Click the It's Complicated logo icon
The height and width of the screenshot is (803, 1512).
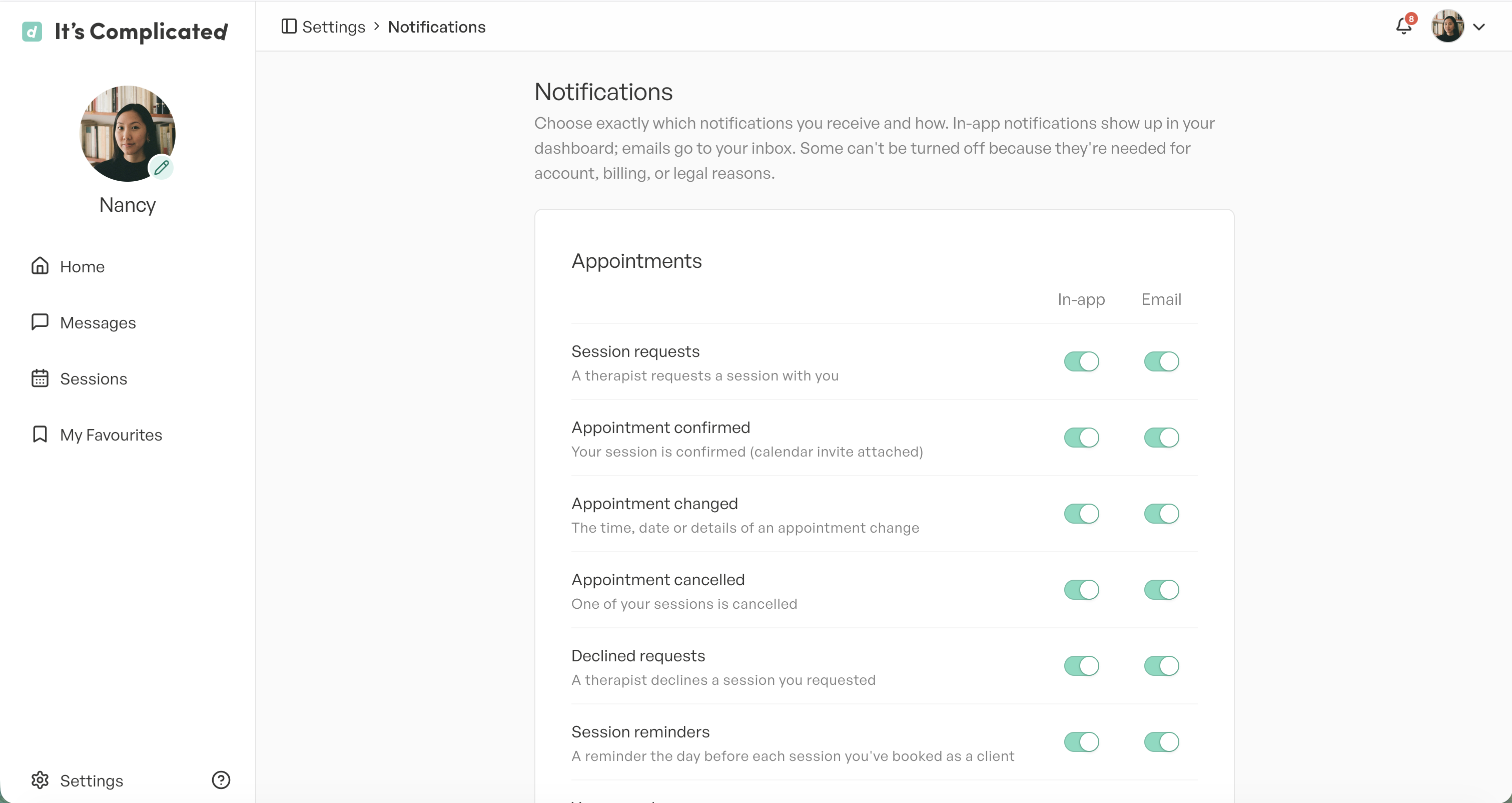32,31
